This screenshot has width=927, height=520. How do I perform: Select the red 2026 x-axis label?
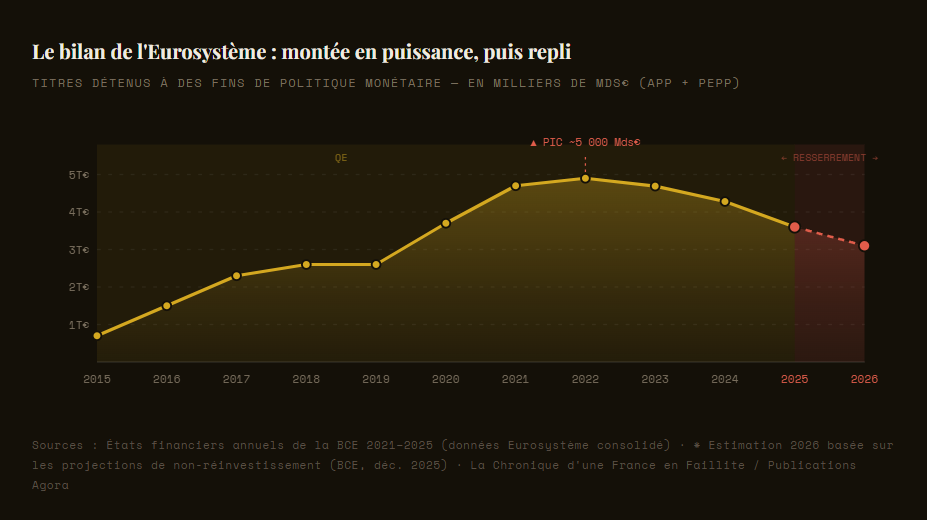click(x=864, y=379)
